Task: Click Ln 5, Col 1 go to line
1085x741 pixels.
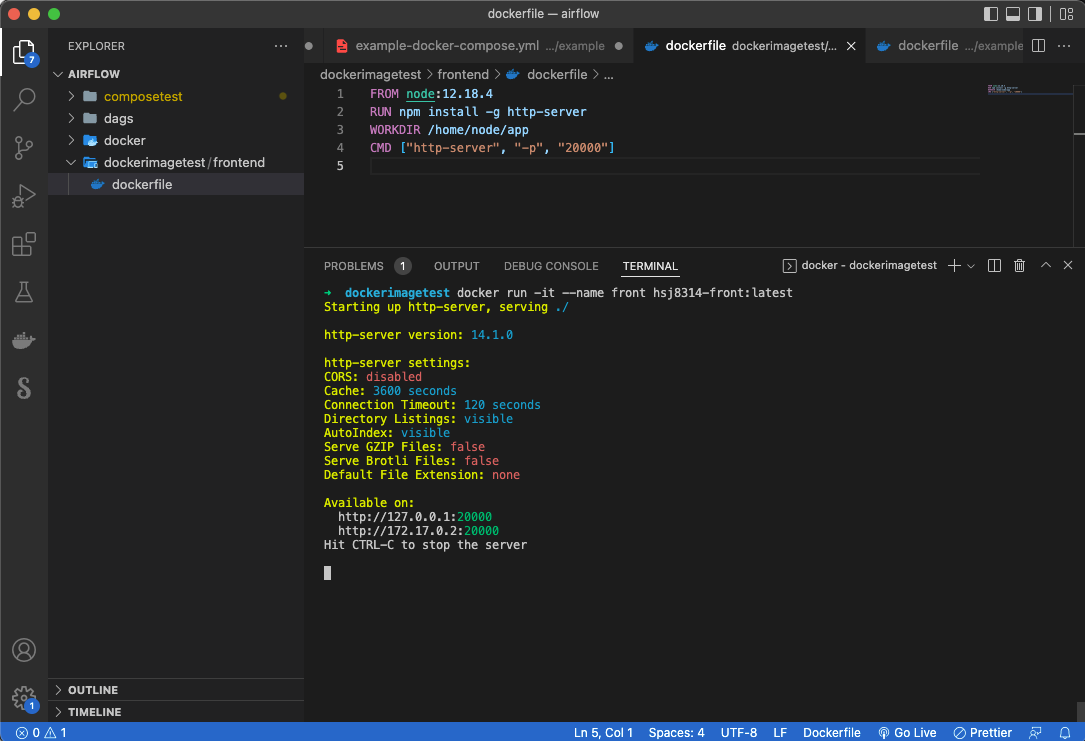Action: [x=603, y=733]
